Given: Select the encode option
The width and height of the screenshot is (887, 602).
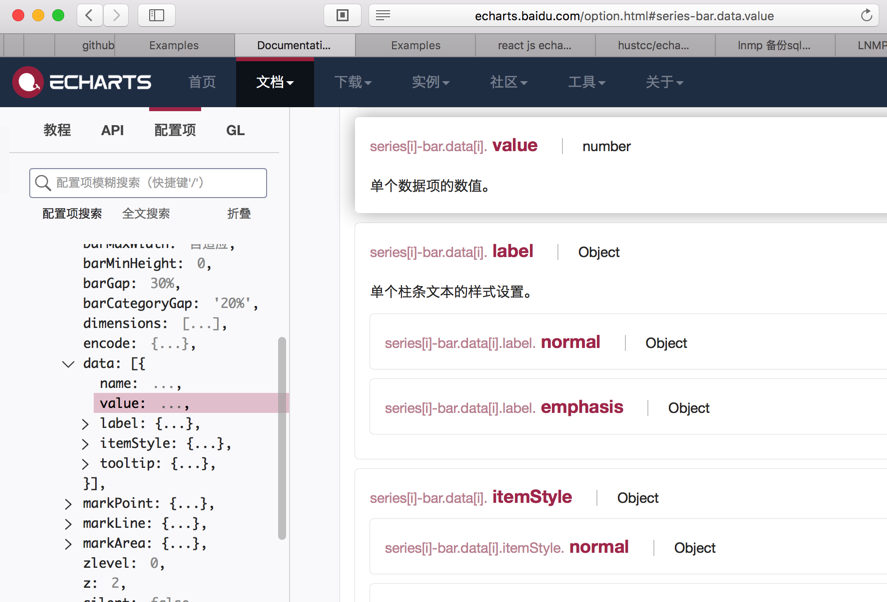Looking at the screenshot, I should [139, 343].
